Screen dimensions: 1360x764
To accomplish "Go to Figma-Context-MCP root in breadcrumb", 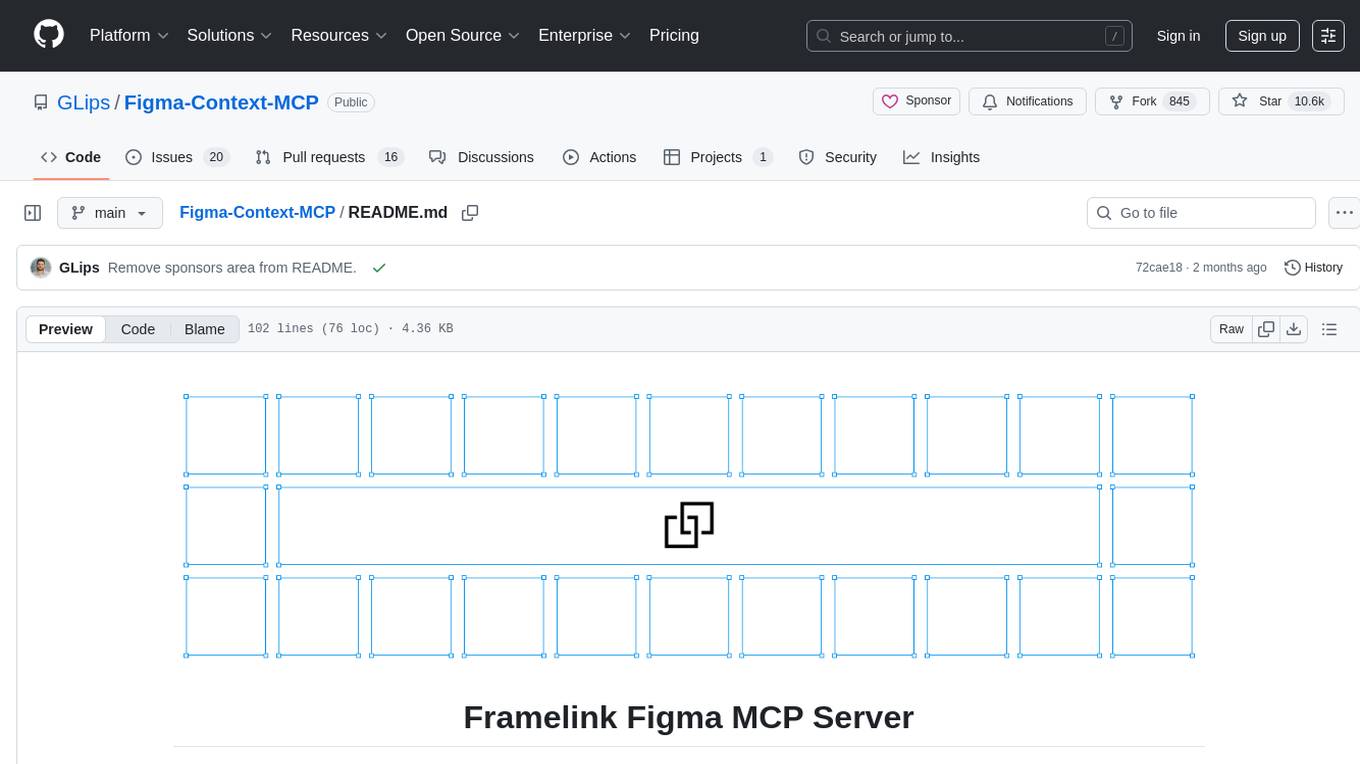I will [x=257, y=212].
